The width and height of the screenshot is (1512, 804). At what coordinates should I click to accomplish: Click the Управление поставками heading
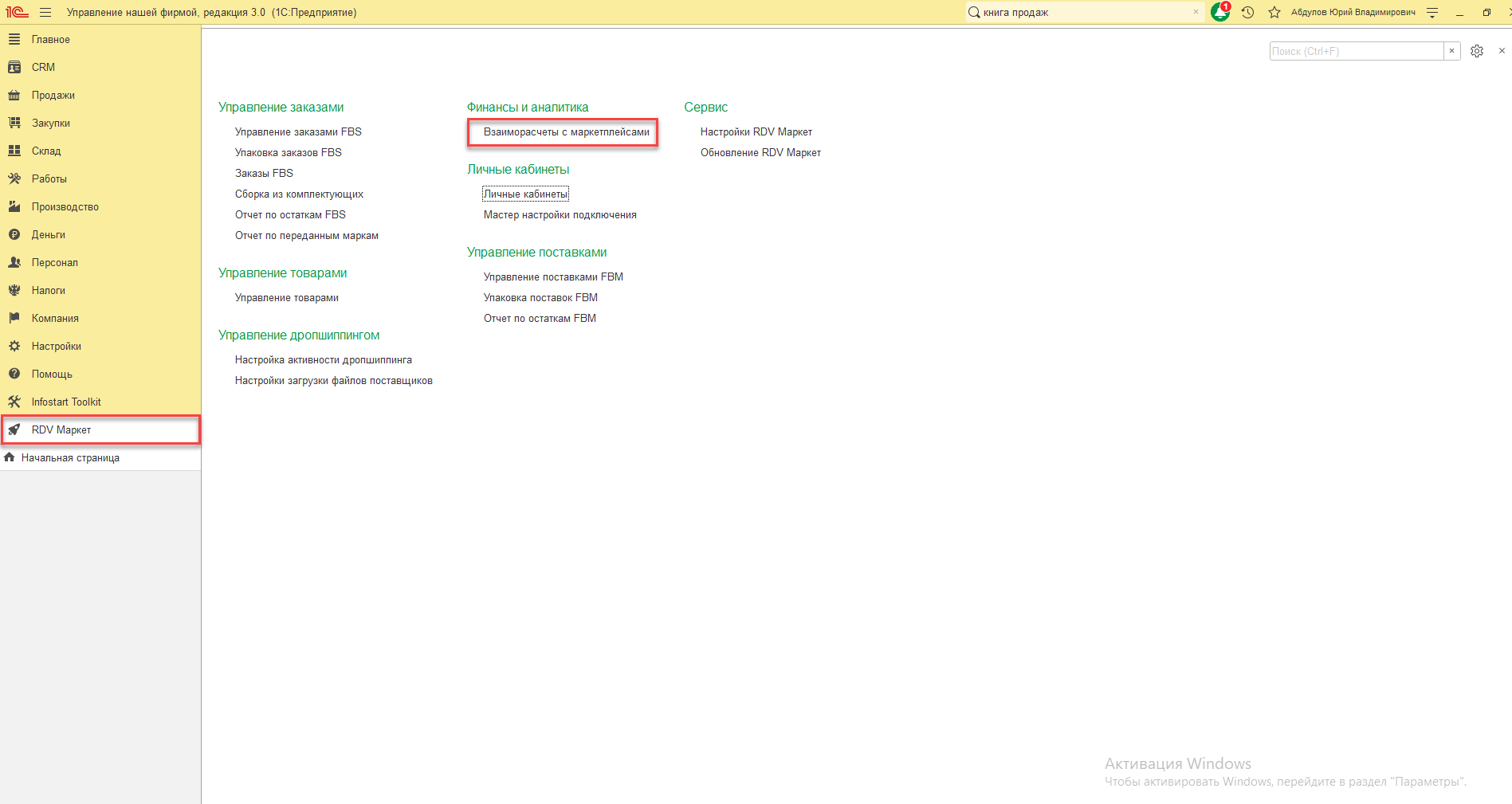pyautogui.click(x=537, y=252)
